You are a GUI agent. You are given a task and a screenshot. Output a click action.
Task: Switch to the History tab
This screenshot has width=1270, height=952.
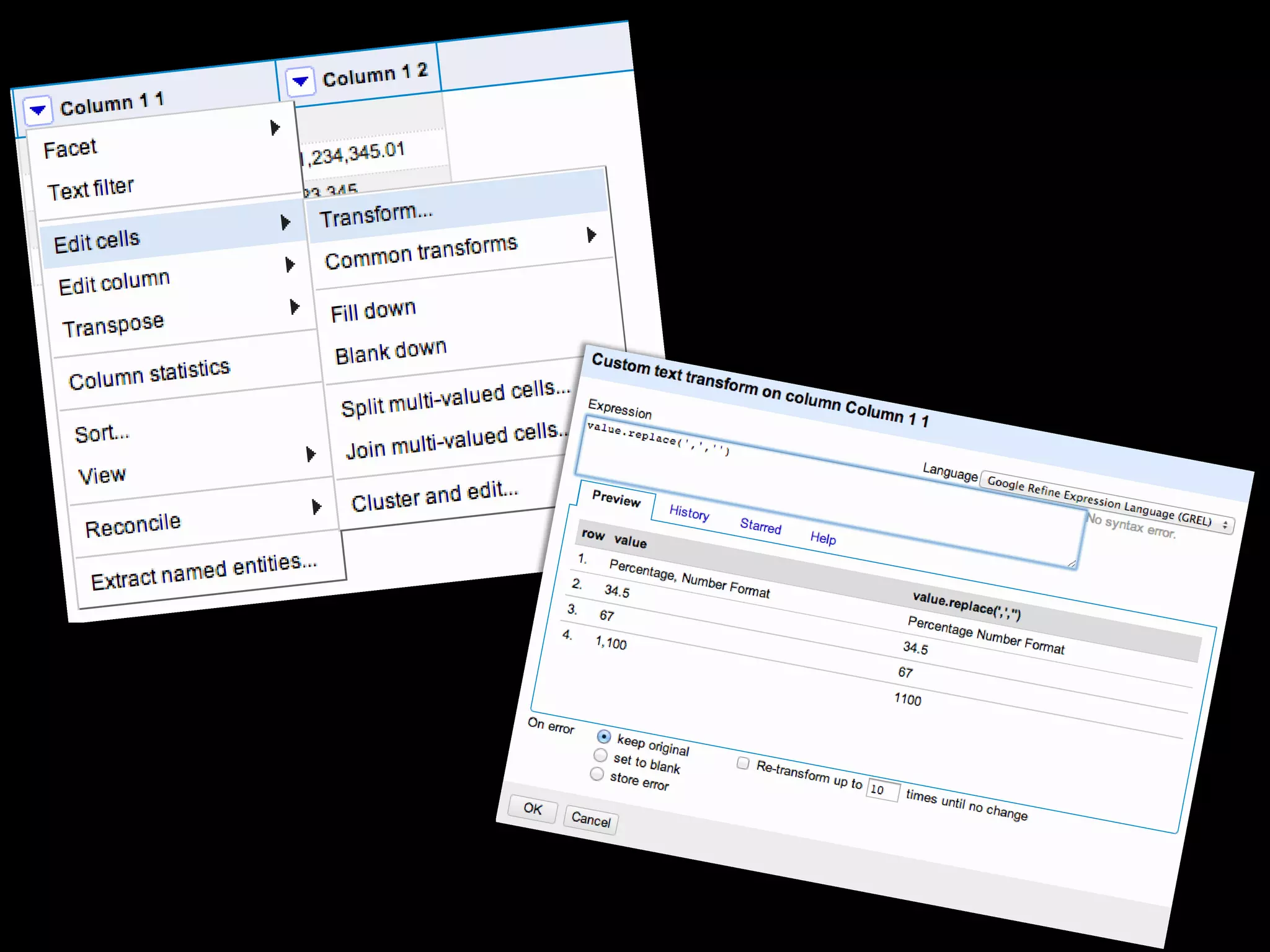tap(689, 513)
